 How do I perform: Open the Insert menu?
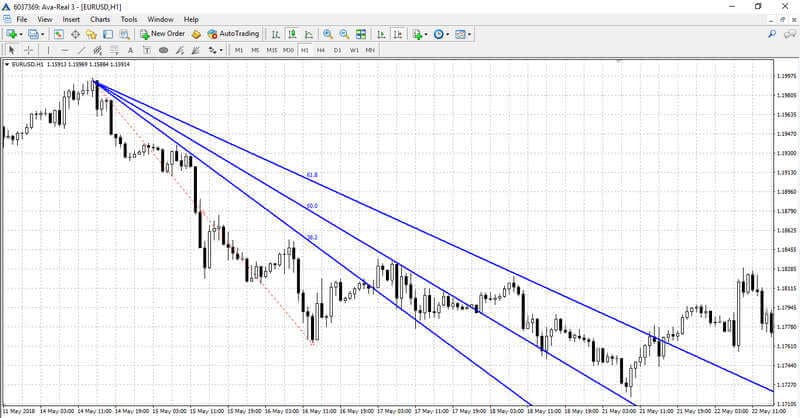71,19
